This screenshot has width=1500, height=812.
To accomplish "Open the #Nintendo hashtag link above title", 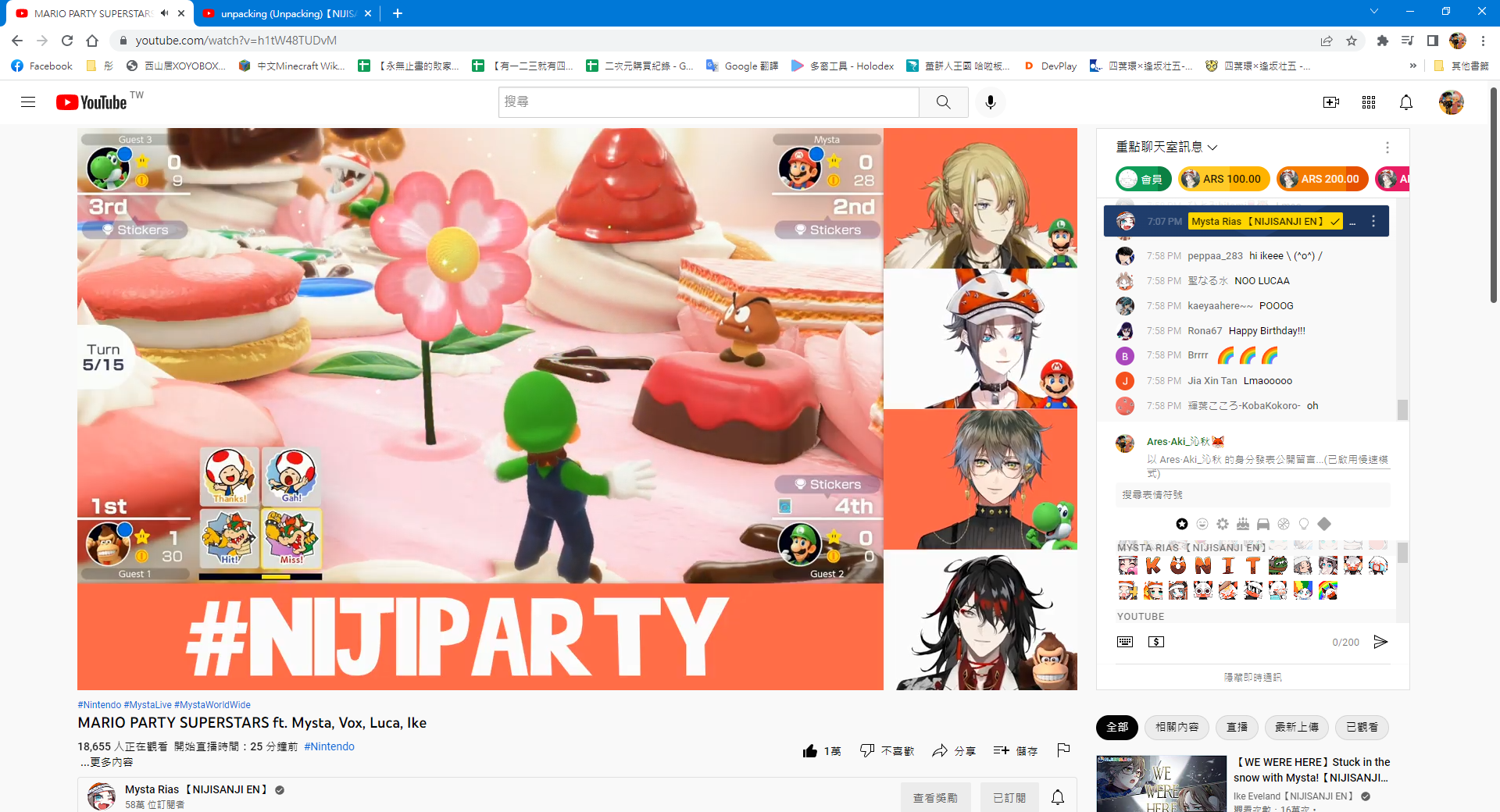I will [x=99, y=705].
